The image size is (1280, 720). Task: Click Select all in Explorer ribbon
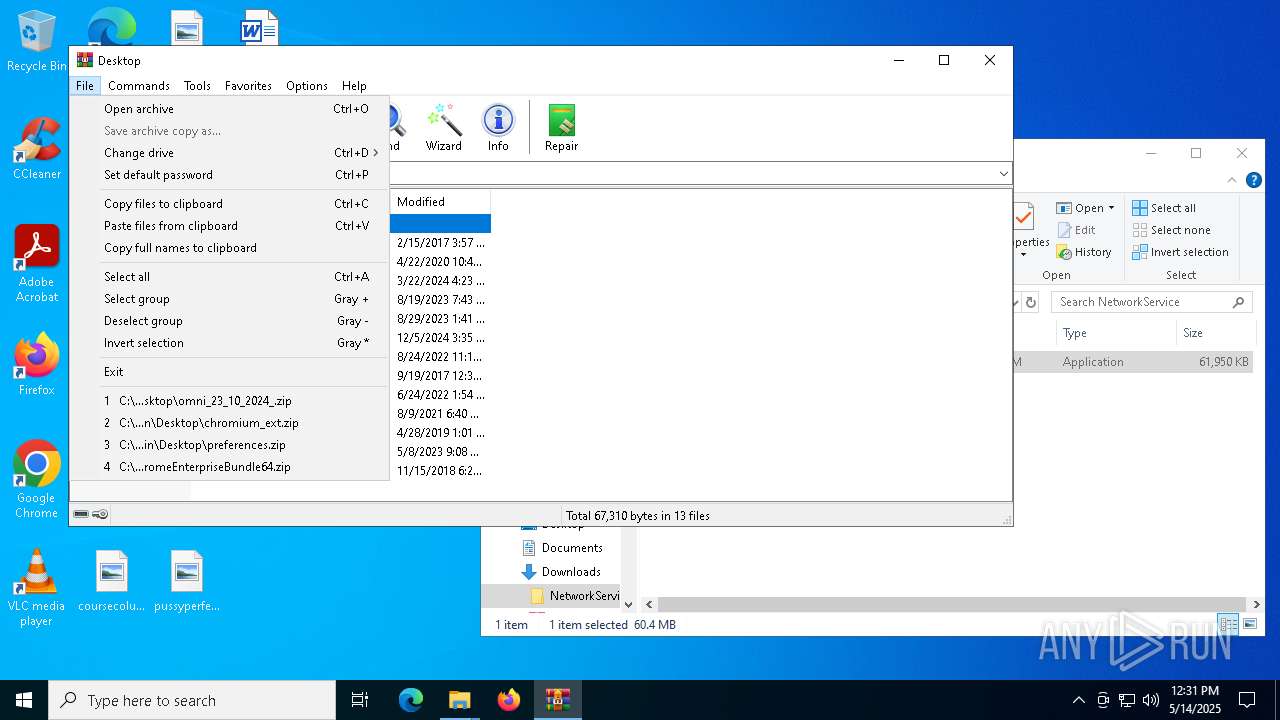1164,208
